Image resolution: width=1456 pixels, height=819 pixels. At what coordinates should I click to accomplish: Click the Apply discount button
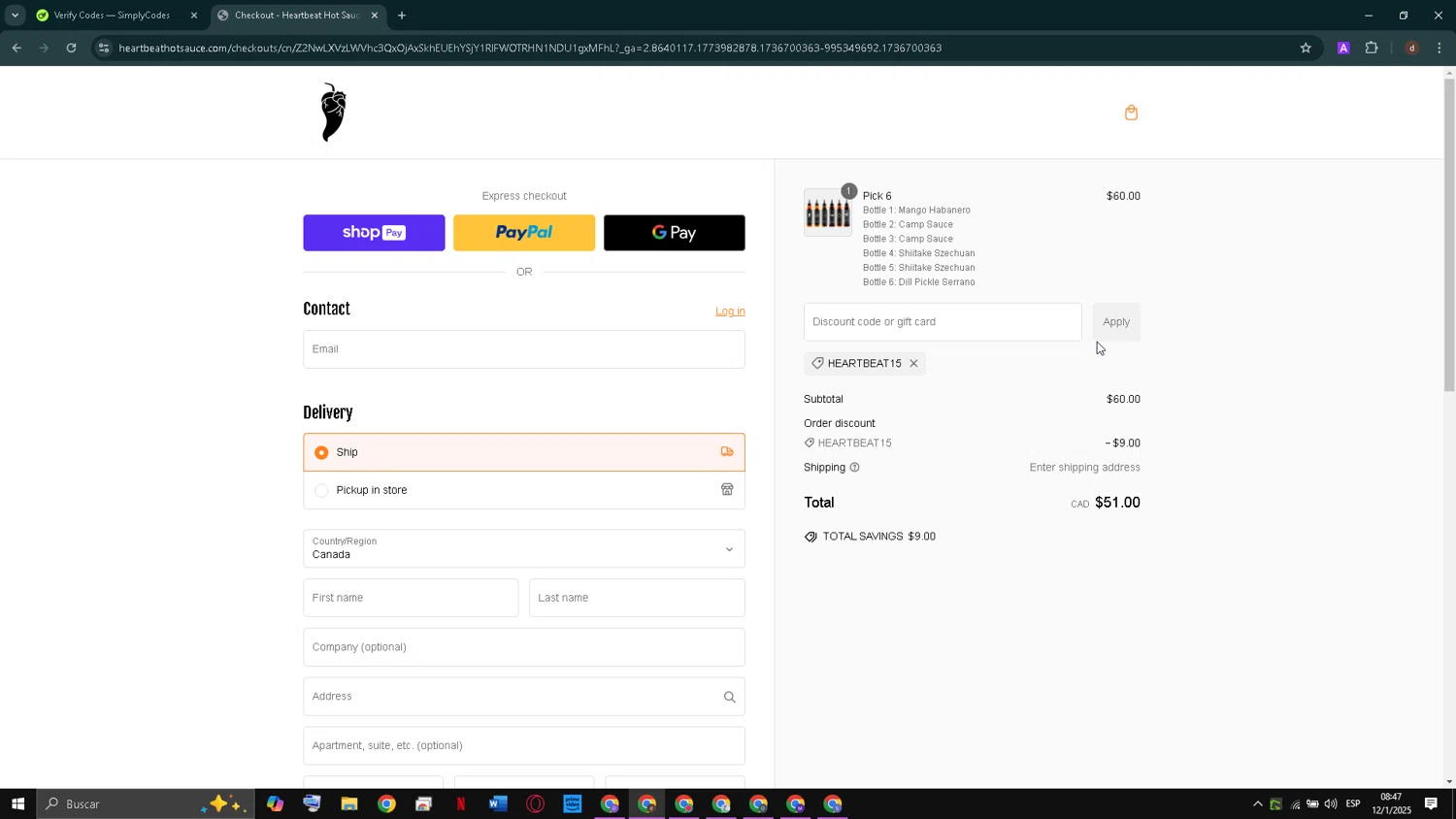click(1116, 322)
